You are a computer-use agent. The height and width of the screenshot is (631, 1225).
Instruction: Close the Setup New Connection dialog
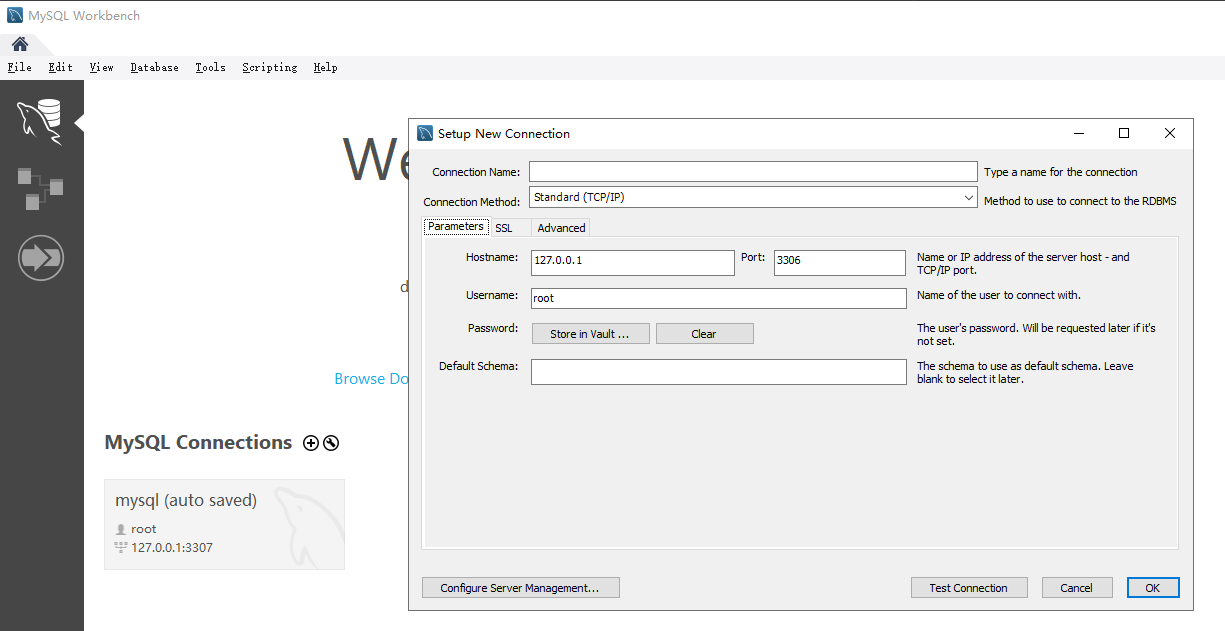[1169, 133]
